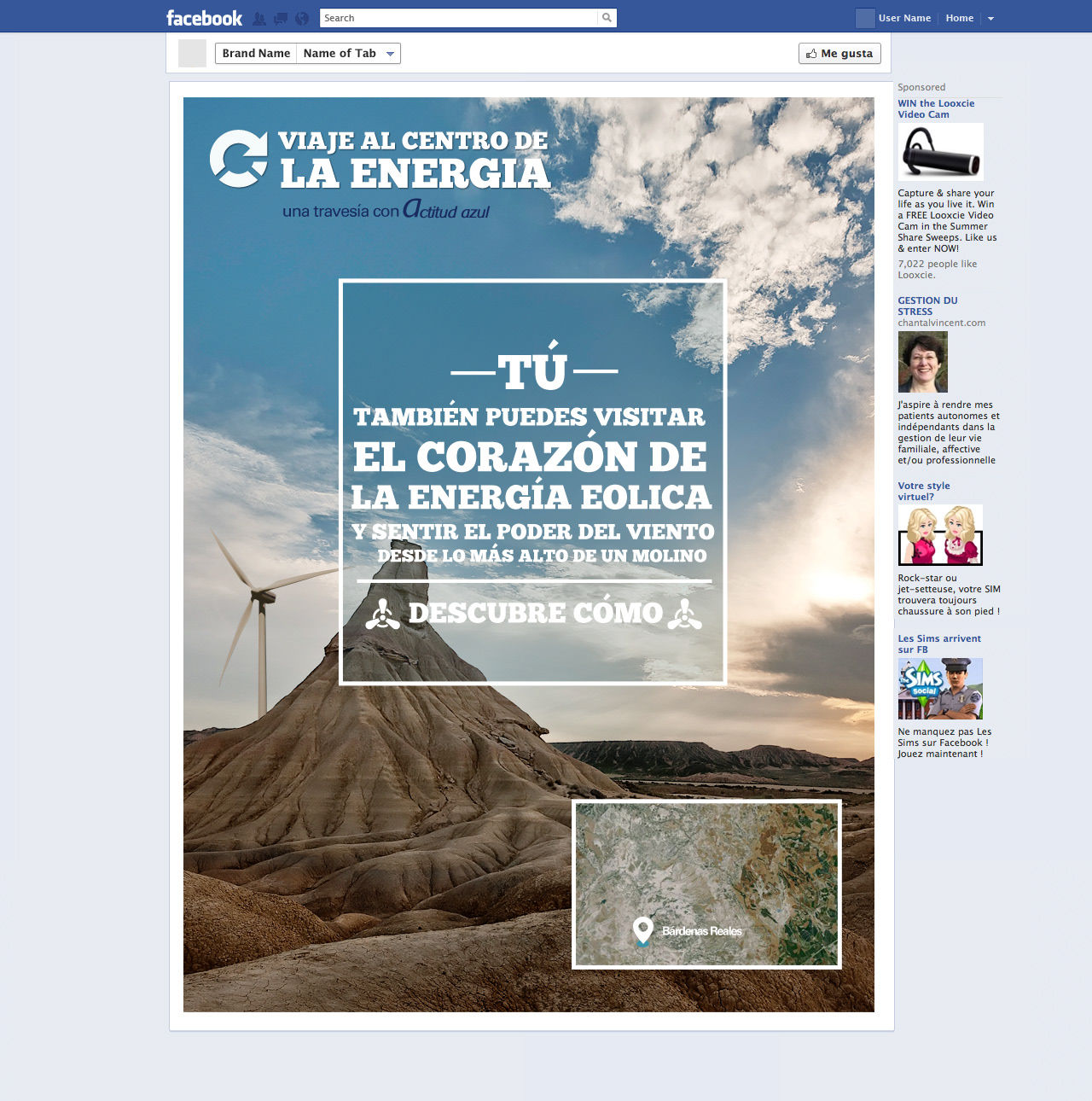Click the search magnifier button

pyautogui.click(x=607, y=18)
